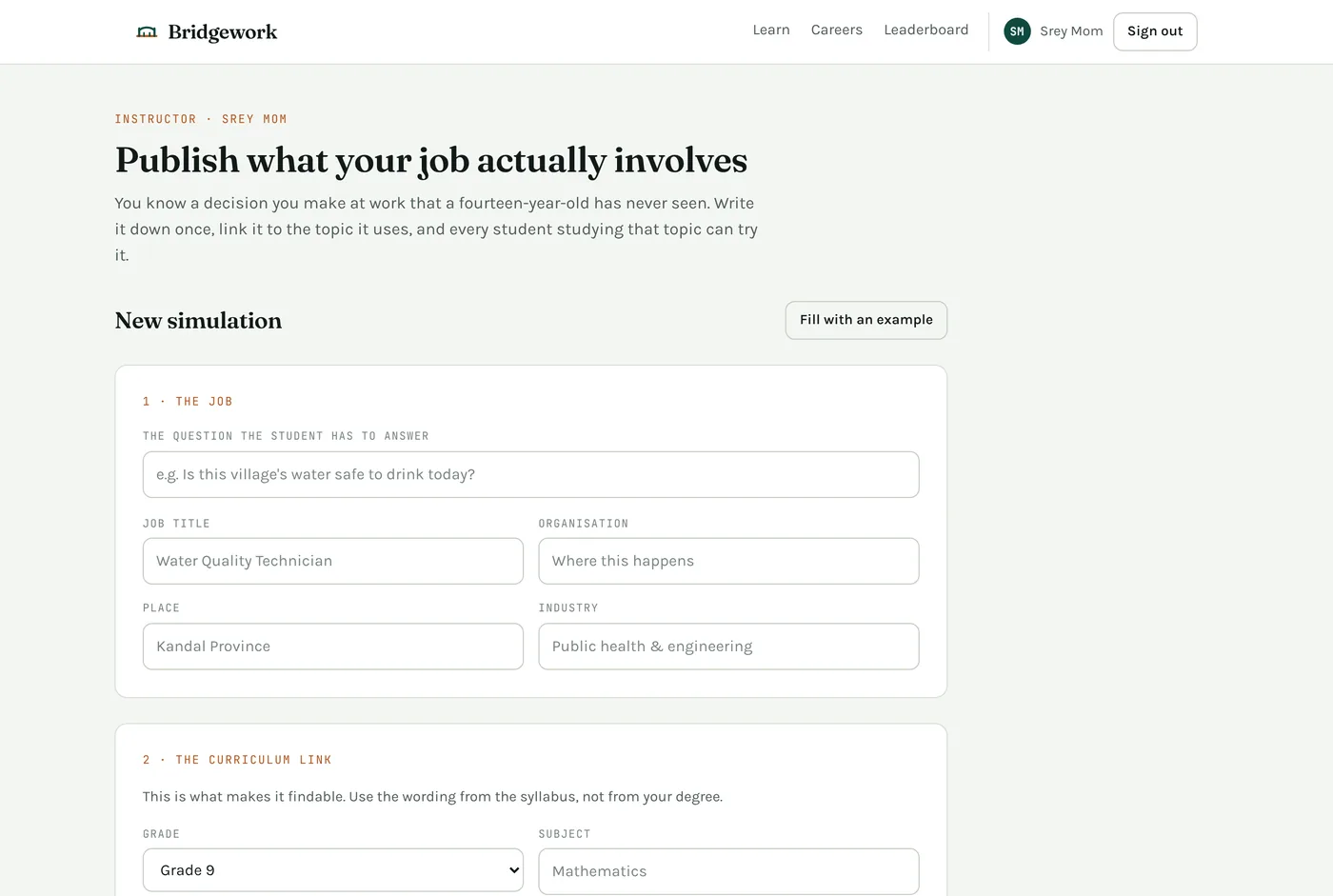Image resolution: width=1333 pixels, height=896 pixels.
Task: Focus the student question input field
Action: point(530,474)
